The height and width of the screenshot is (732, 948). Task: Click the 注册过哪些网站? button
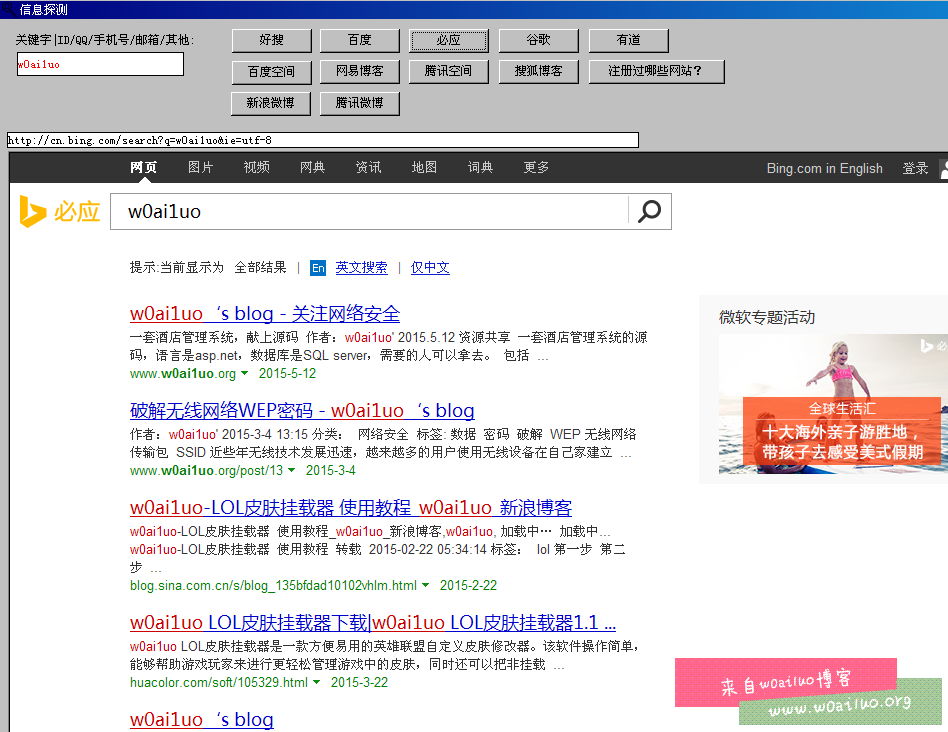point(656,71)
